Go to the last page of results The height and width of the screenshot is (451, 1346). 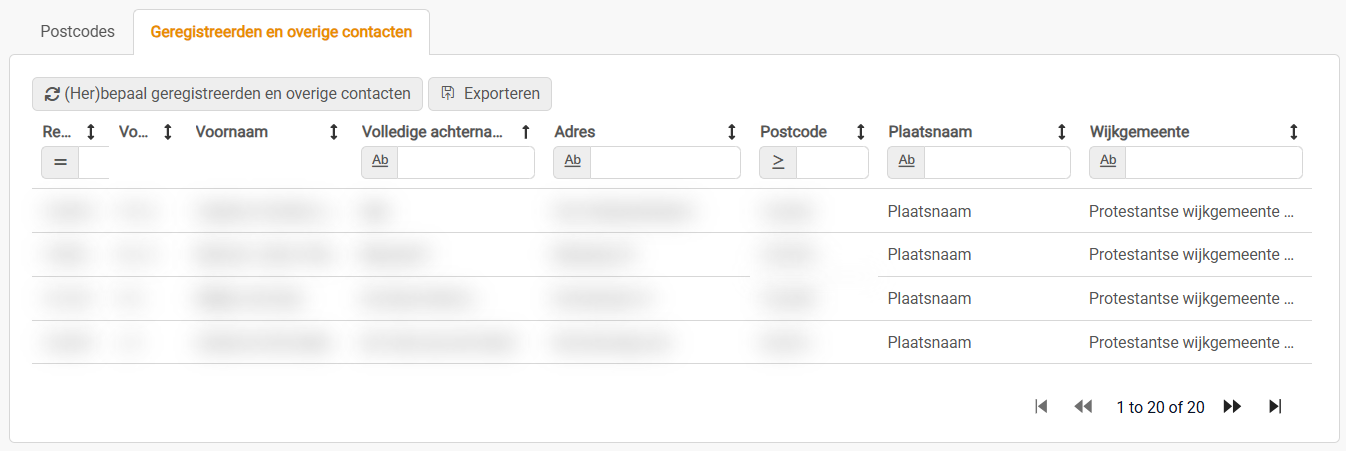(1275, 406)
